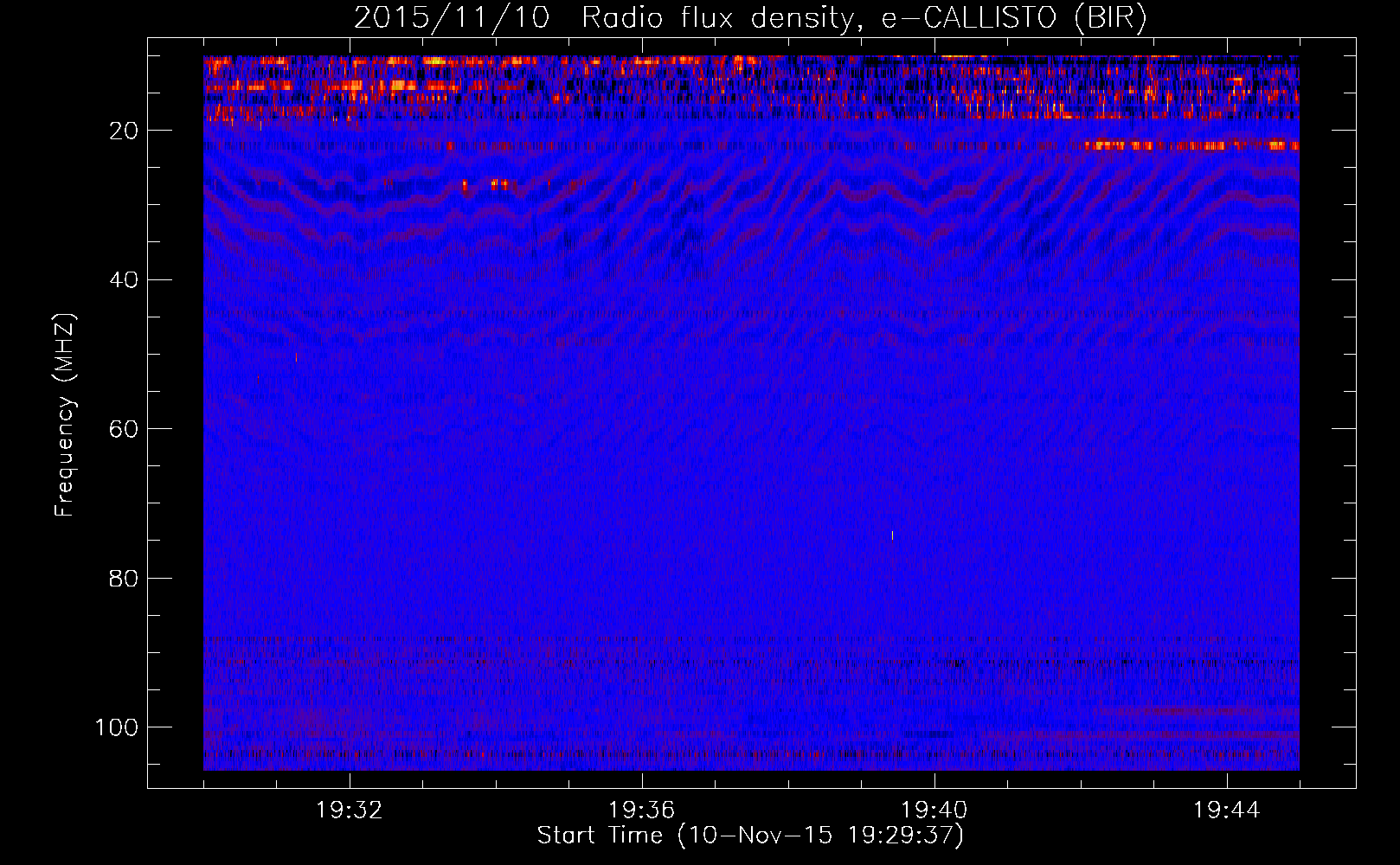1400x865 pixels.
Task: Click the '19:44' time tick label
Action: (x=1227, y=811)
